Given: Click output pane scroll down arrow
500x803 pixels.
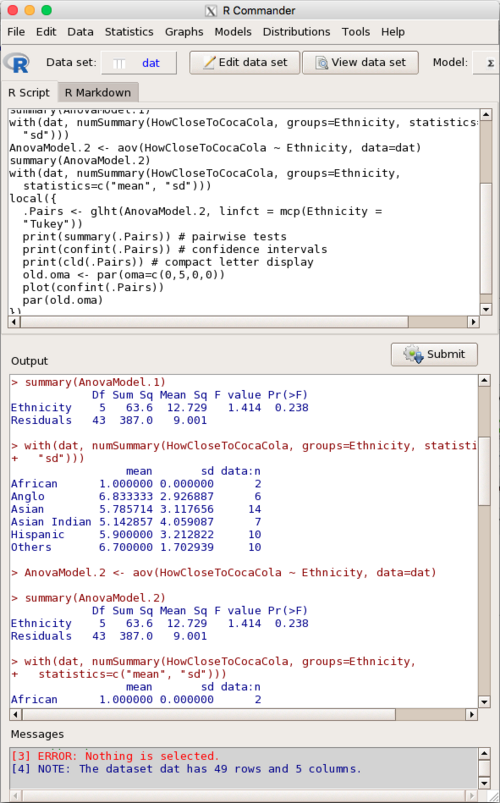Looking at the screenshot, I should click(484, 702).
